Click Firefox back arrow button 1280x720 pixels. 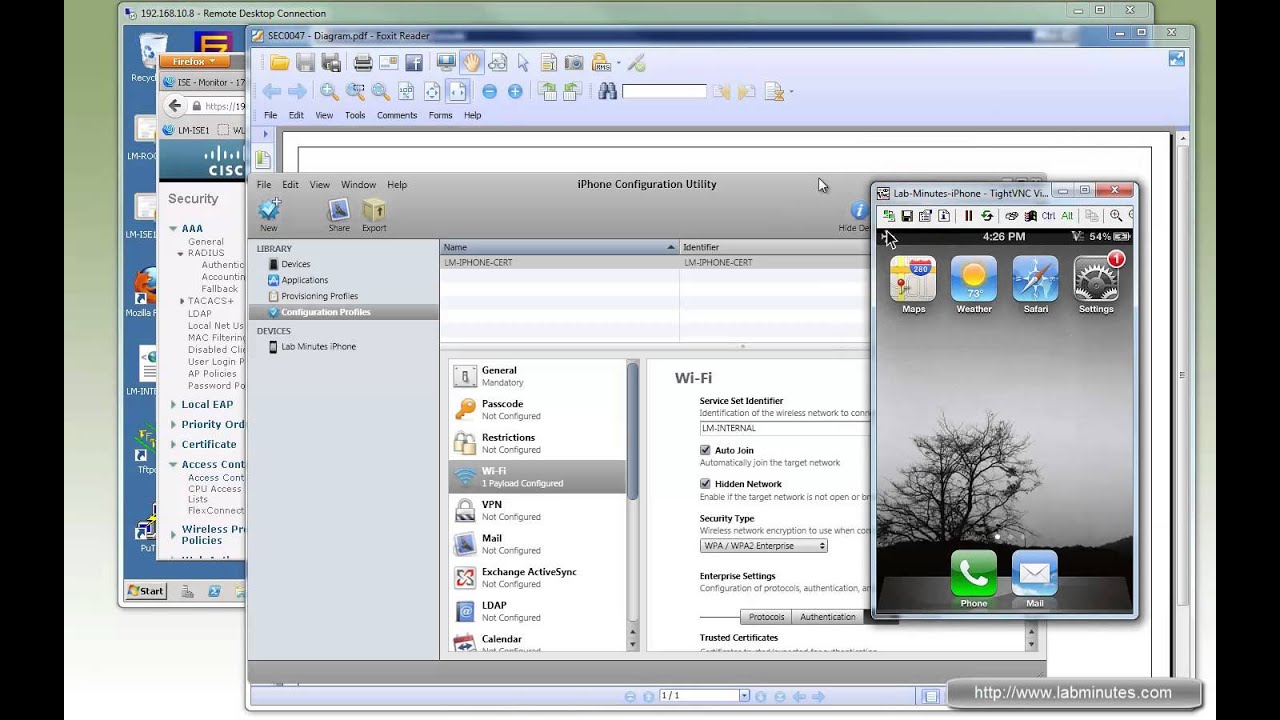pyautogui.click(x=175, y=105)
